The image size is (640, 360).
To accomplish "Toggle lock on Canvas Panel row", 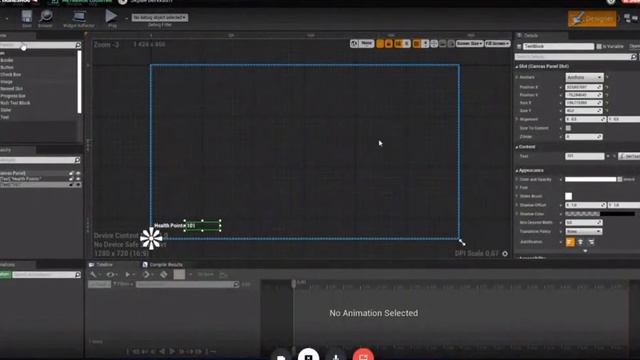I will tap(71, 173).
